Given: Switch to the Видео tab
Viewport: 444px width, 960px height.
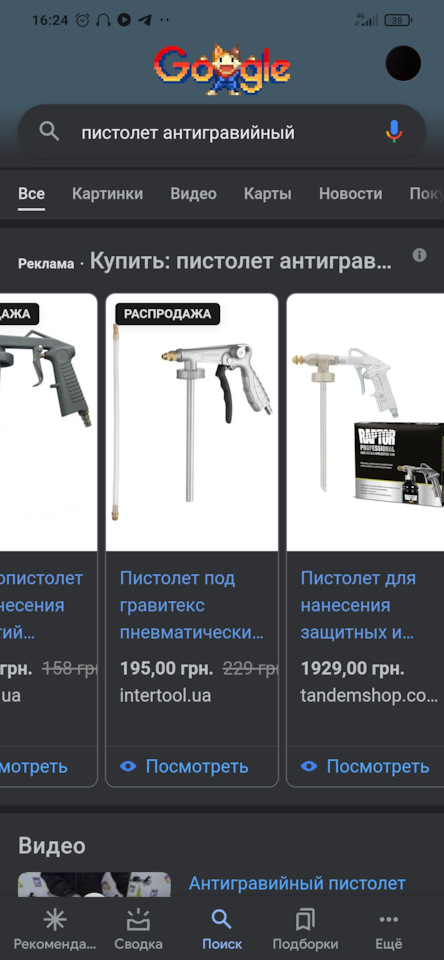Looking at the screenshot, I should 194,194.
